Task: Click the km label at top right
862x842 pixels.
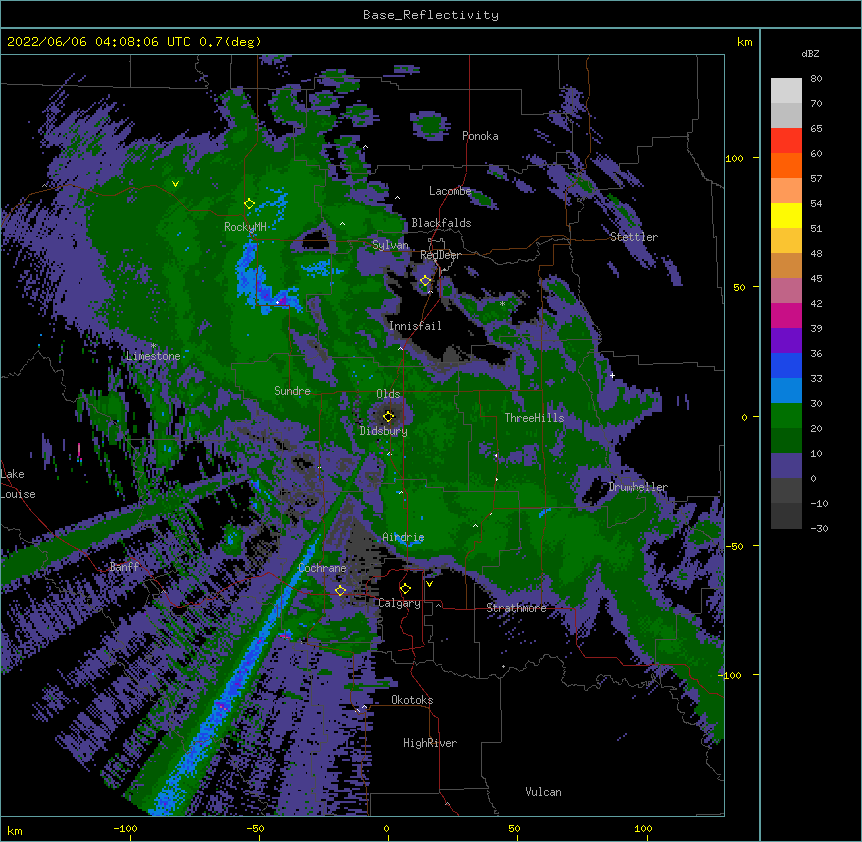Action: pyautogui.click(x=745, y=42)
